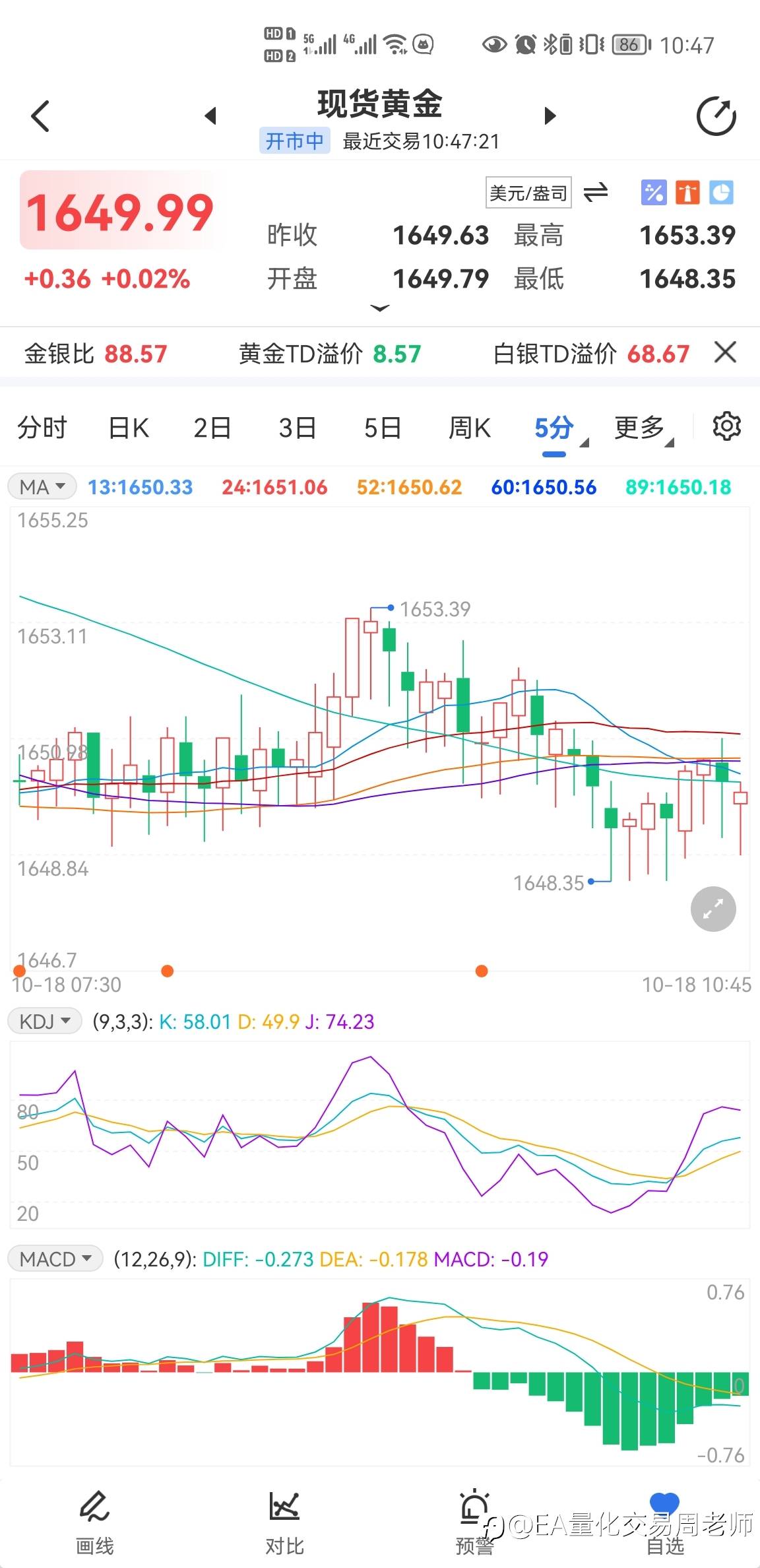The height and width of the screenshot is (1568, 760).
Task: Go to the previous instrument with the left triangle
Action: tap(210, 116)
